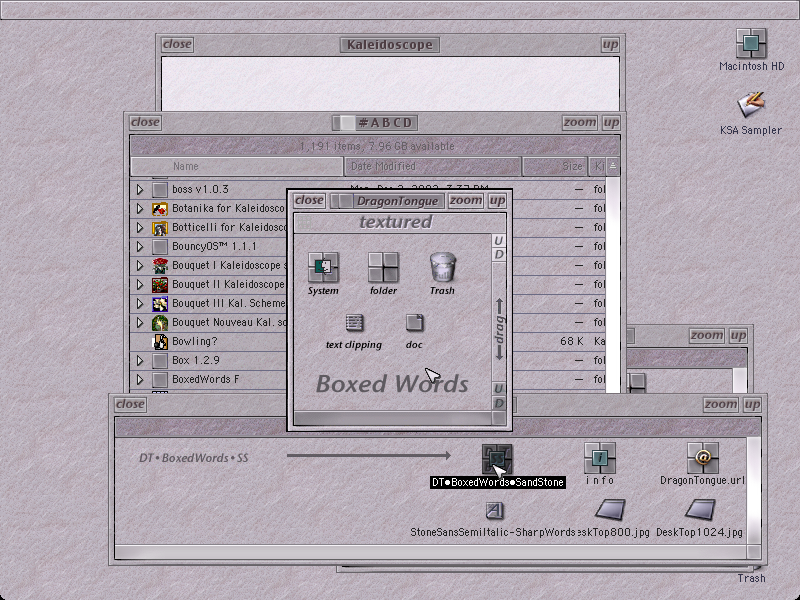
Task: Select the 'BoxedWords F' row name
Action: pos(206,380)
